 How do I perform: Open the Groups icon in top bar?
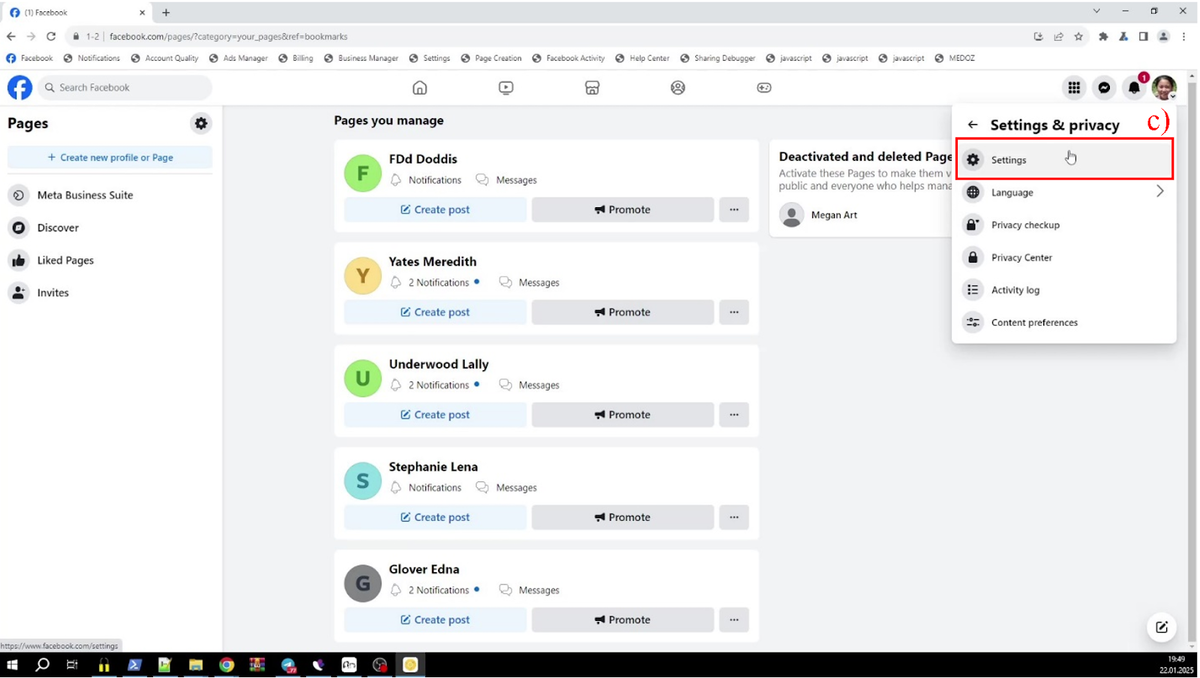678,88
